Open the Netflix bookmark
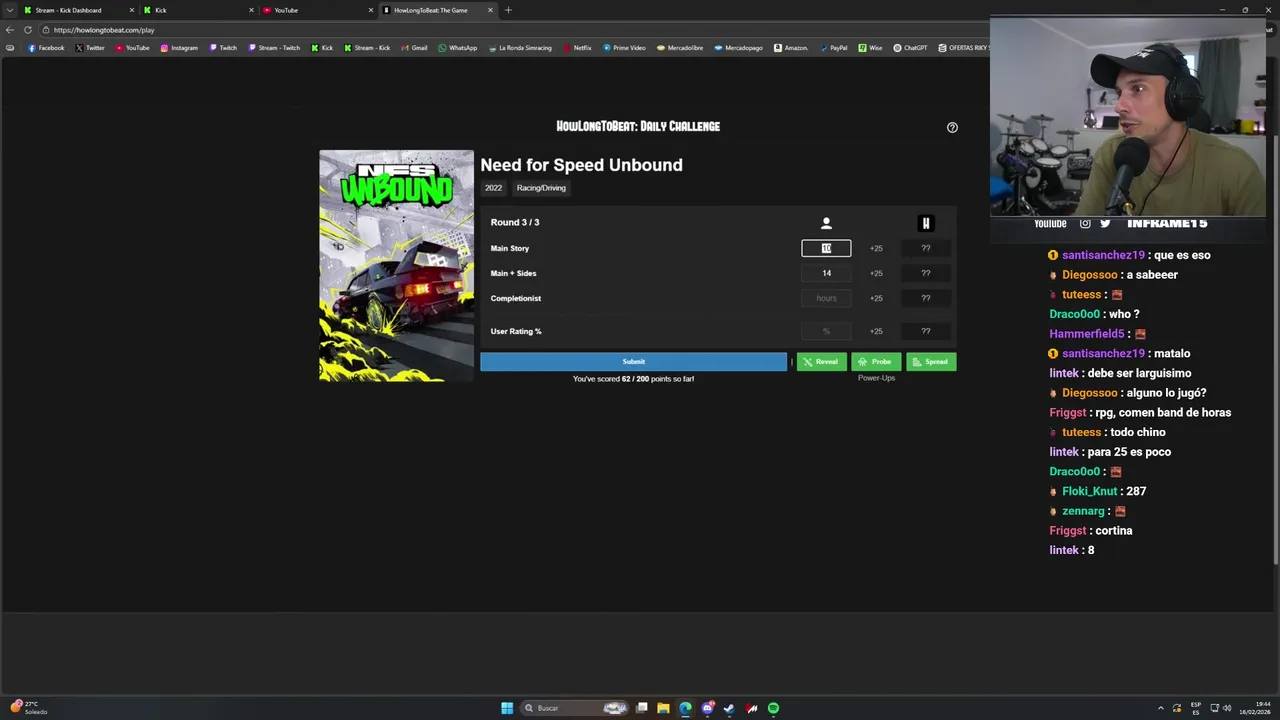Image resolution: width=1280 pixels, height=720 pixels. pyautogui.click(x=577, y=48)
